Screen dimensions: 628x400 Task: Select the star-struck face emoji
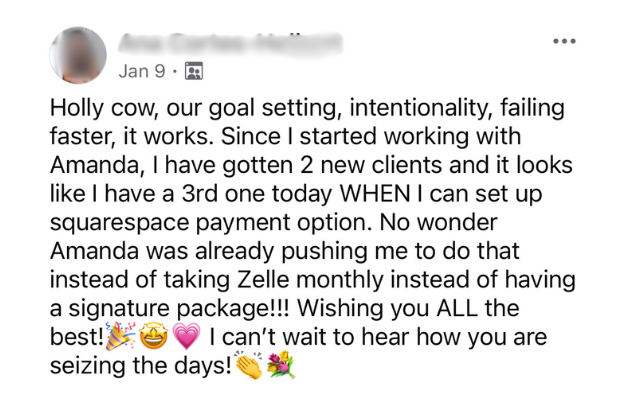[x=154, y=337]
